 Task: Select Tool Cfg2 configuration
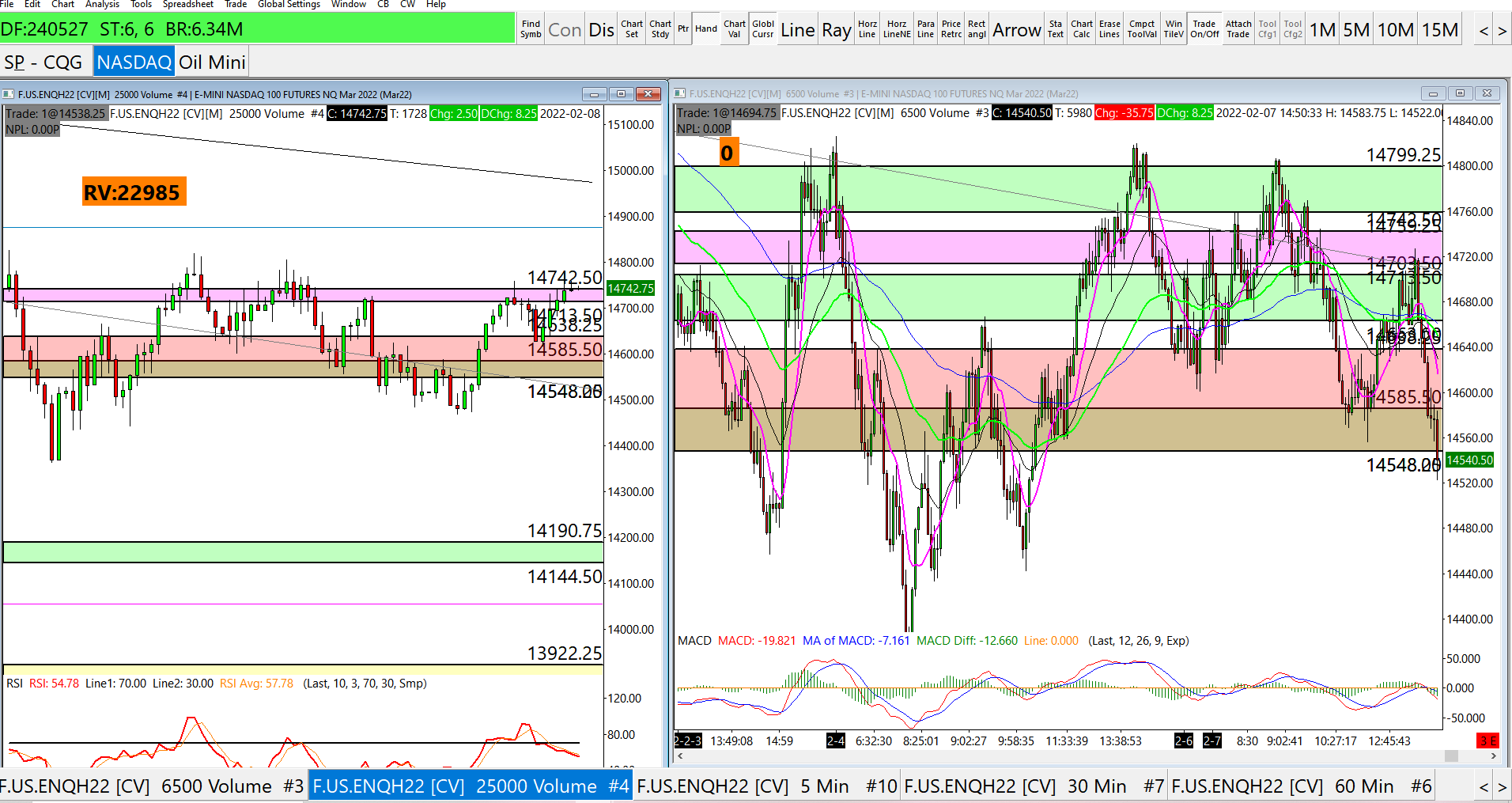1293,29
